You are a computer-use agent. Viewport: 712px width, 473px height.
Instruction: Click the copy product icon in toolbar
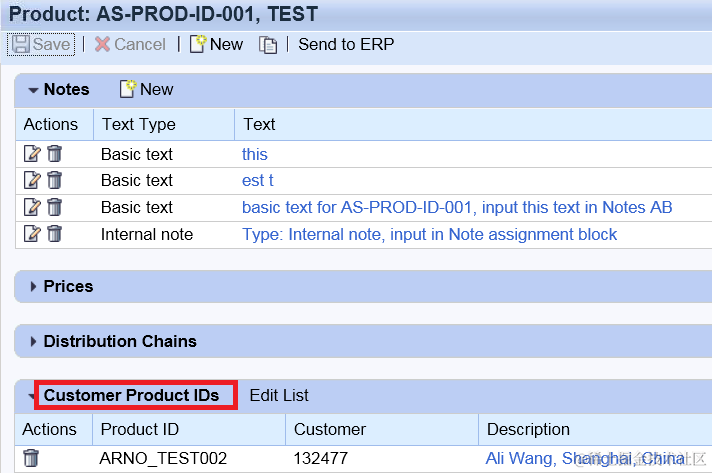point(268,45)
